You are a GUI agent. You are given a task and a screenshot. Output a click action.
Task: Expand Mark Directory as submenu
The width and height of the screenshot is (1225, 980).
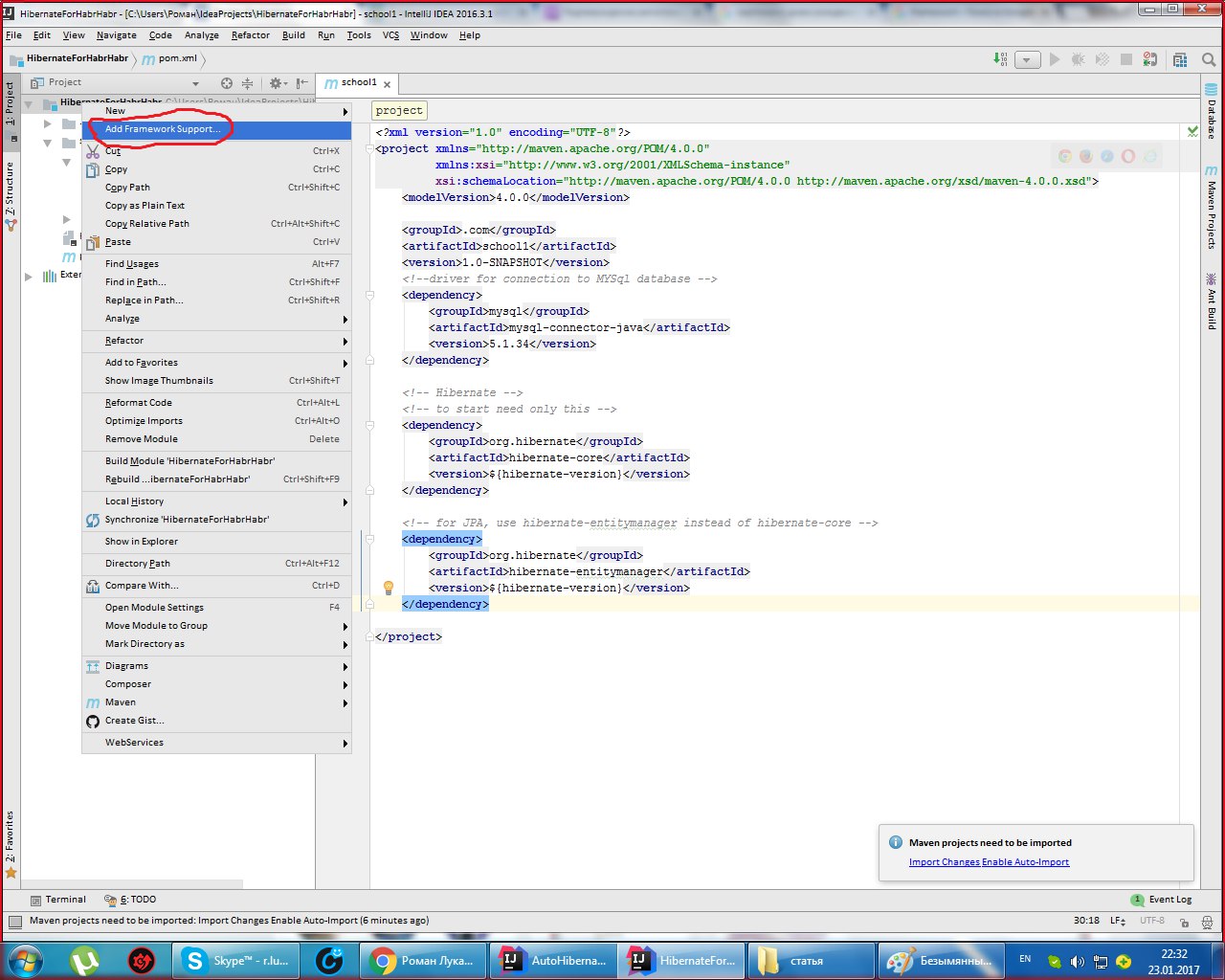pos(216,644)
